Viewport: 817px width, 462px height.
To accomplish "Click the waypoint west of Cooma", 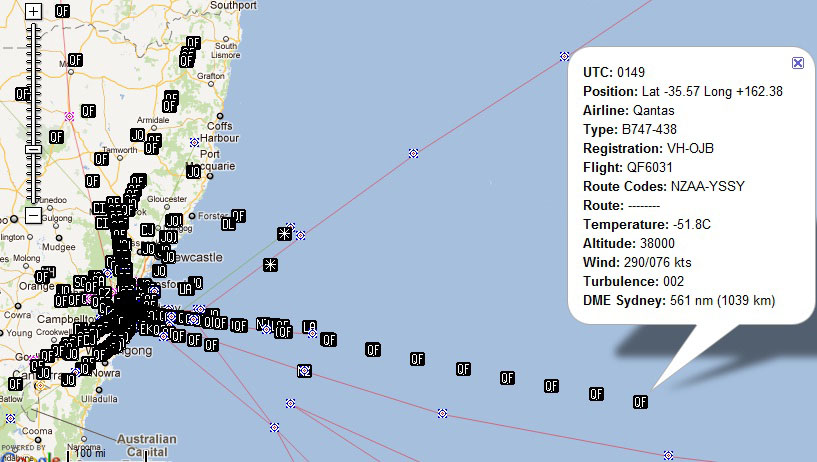I will pyautogui.click(x=10, y=418).
